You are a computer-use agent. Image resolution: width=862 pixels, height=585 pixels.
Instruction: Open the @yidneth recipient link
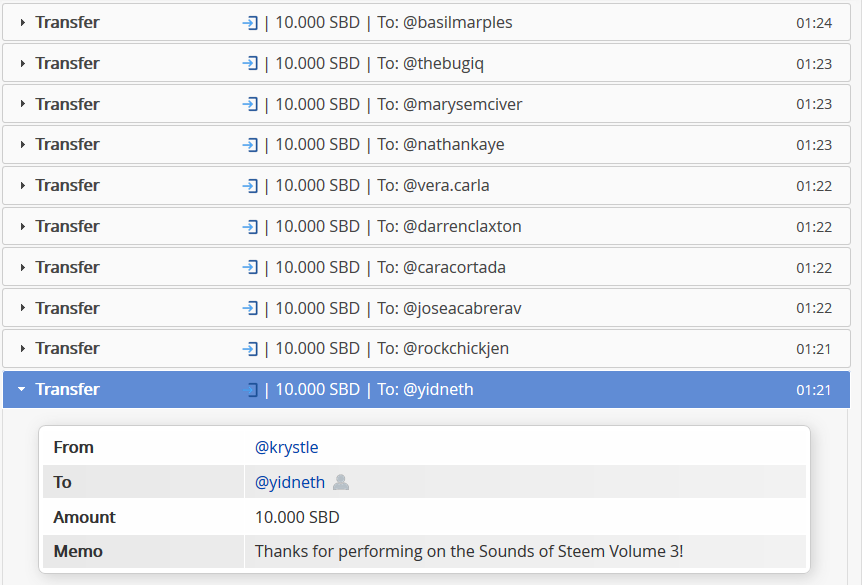click(290, 482)
